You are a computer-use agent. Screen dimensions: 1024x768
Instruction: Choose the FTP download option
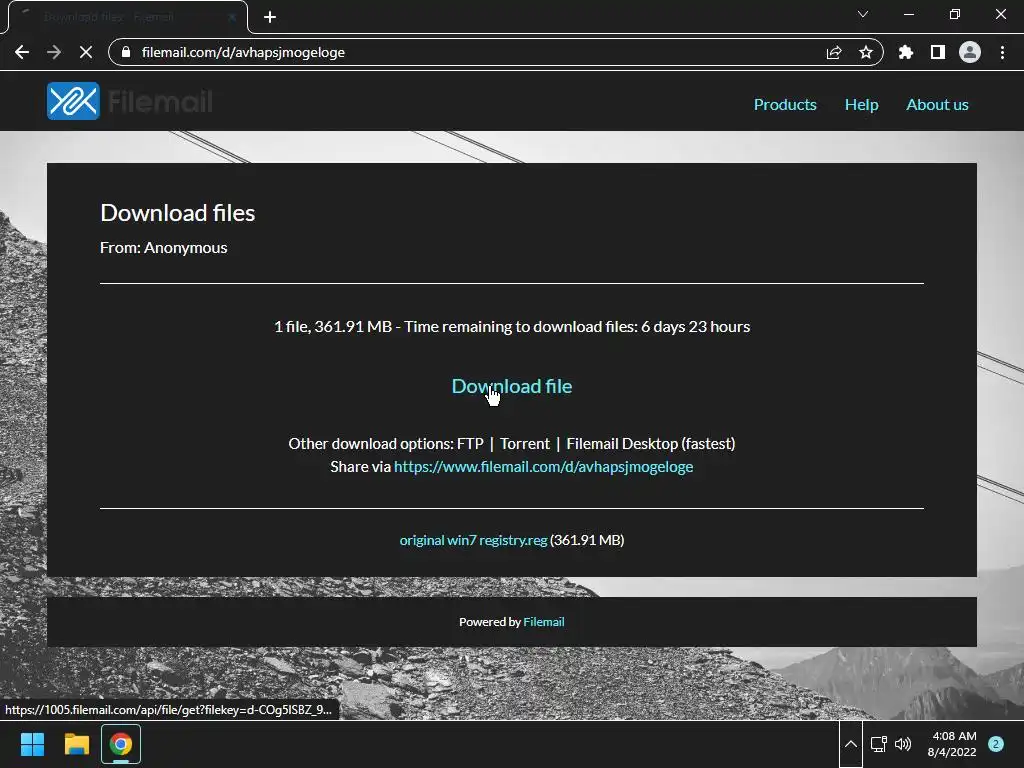(470, 443)
